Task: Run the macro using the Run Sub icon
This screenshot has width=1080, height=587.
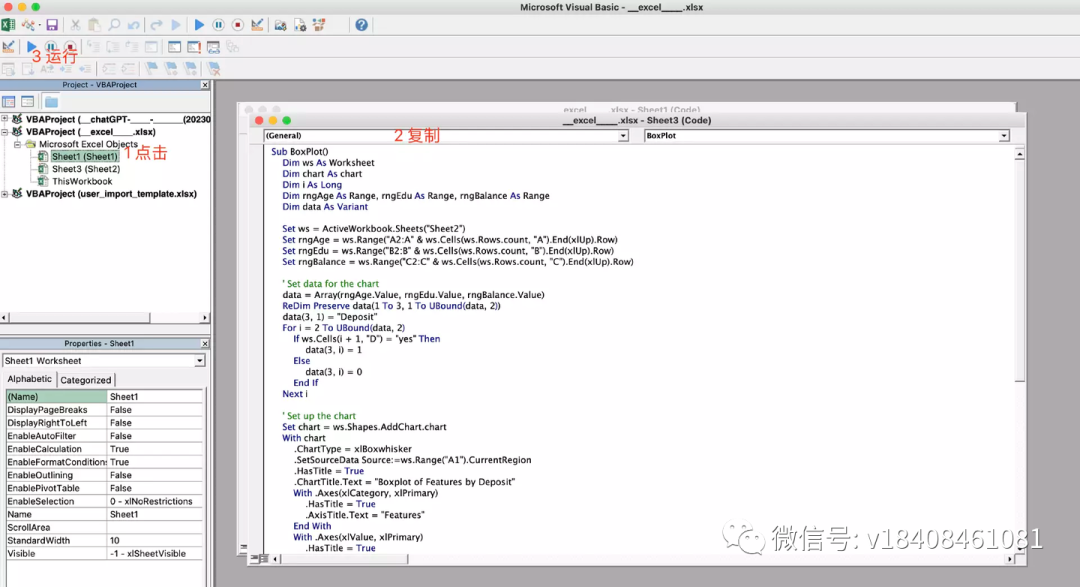Action: pos(198,24)
